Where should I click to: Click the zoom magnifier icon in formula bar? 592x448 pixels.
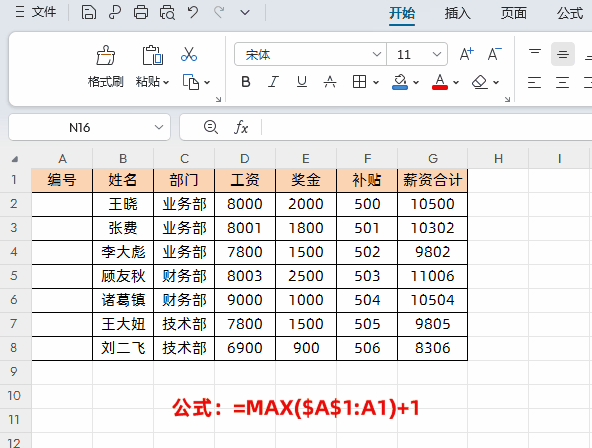pos(211,127)
